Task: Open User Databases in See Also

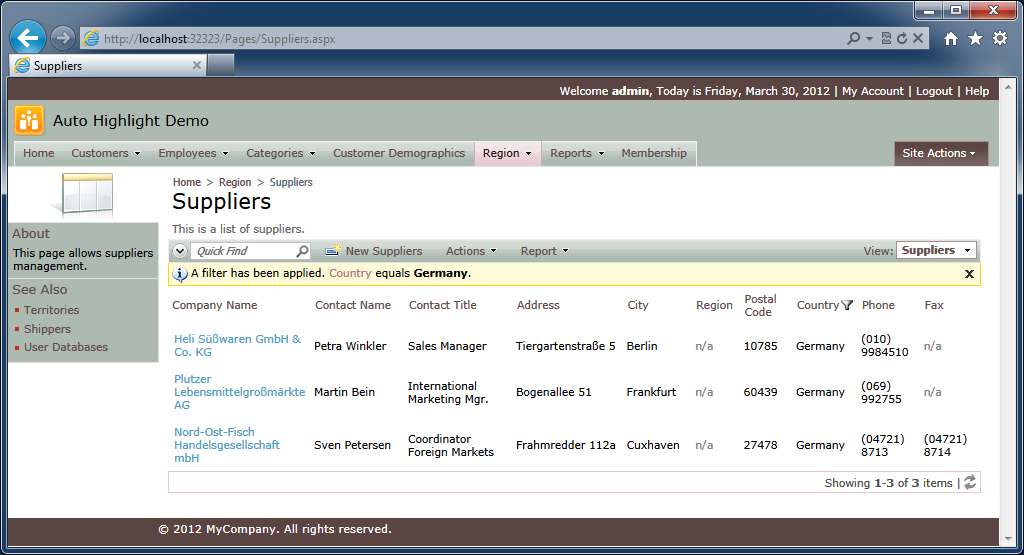Action: click(x=66, y=347)
